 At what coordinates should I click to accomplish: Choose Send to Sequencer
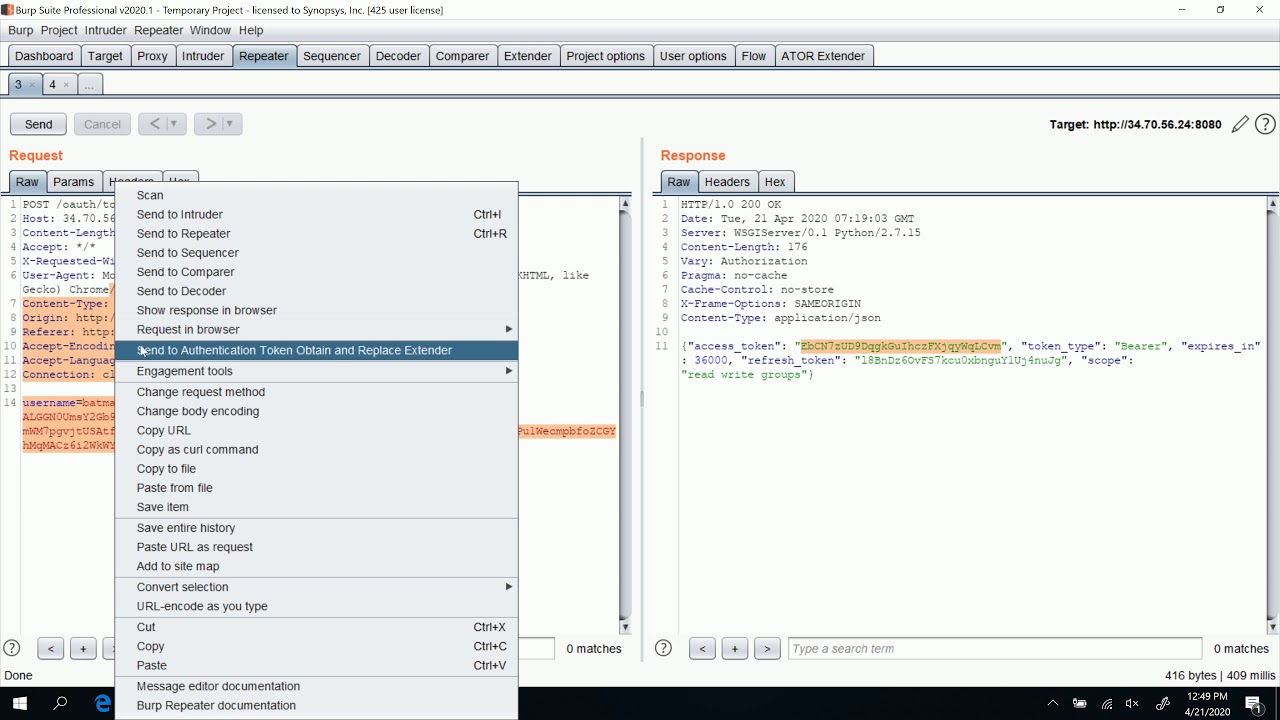click(x=317, y=253)
